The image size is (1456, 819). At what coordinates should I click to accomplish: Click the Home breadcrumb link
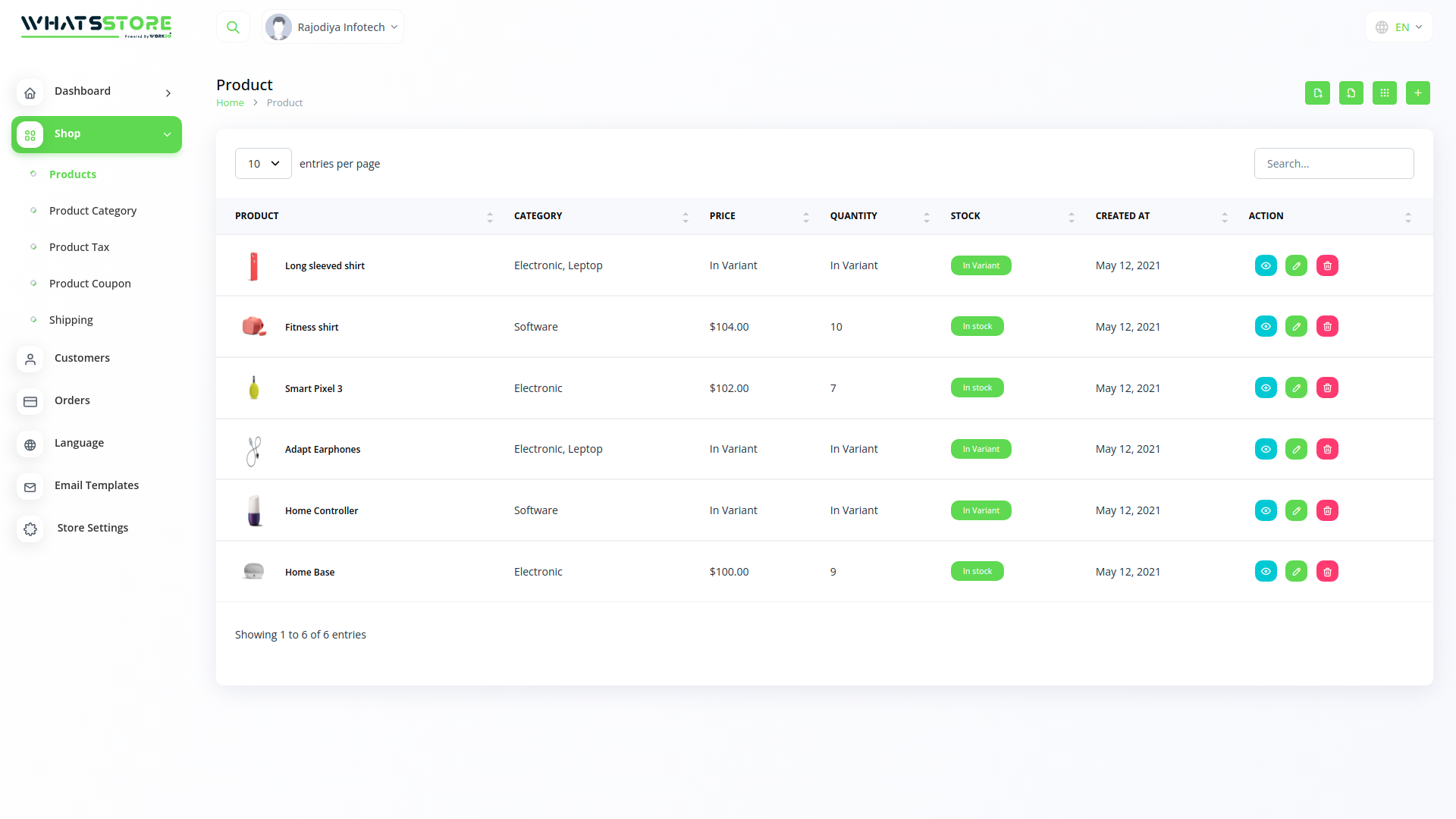(x=230, y=103)
